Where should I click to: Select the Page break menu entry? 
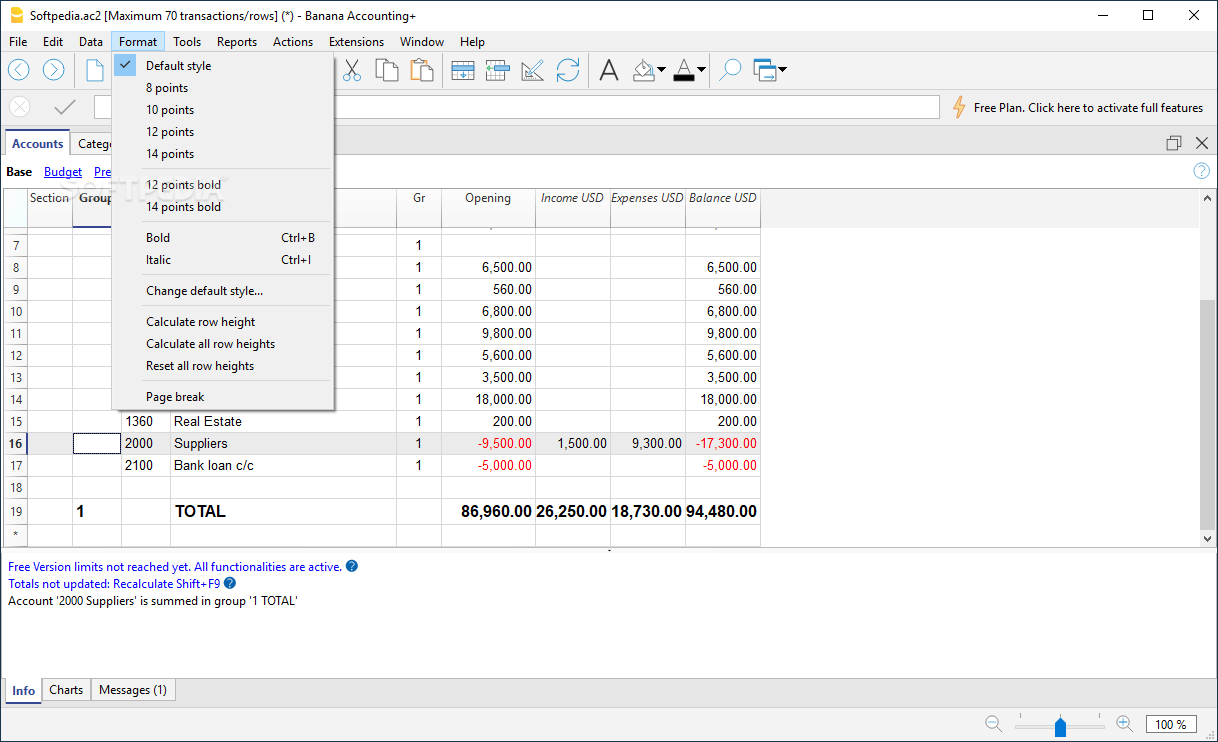pyautogui.click(x=223, y=397)
